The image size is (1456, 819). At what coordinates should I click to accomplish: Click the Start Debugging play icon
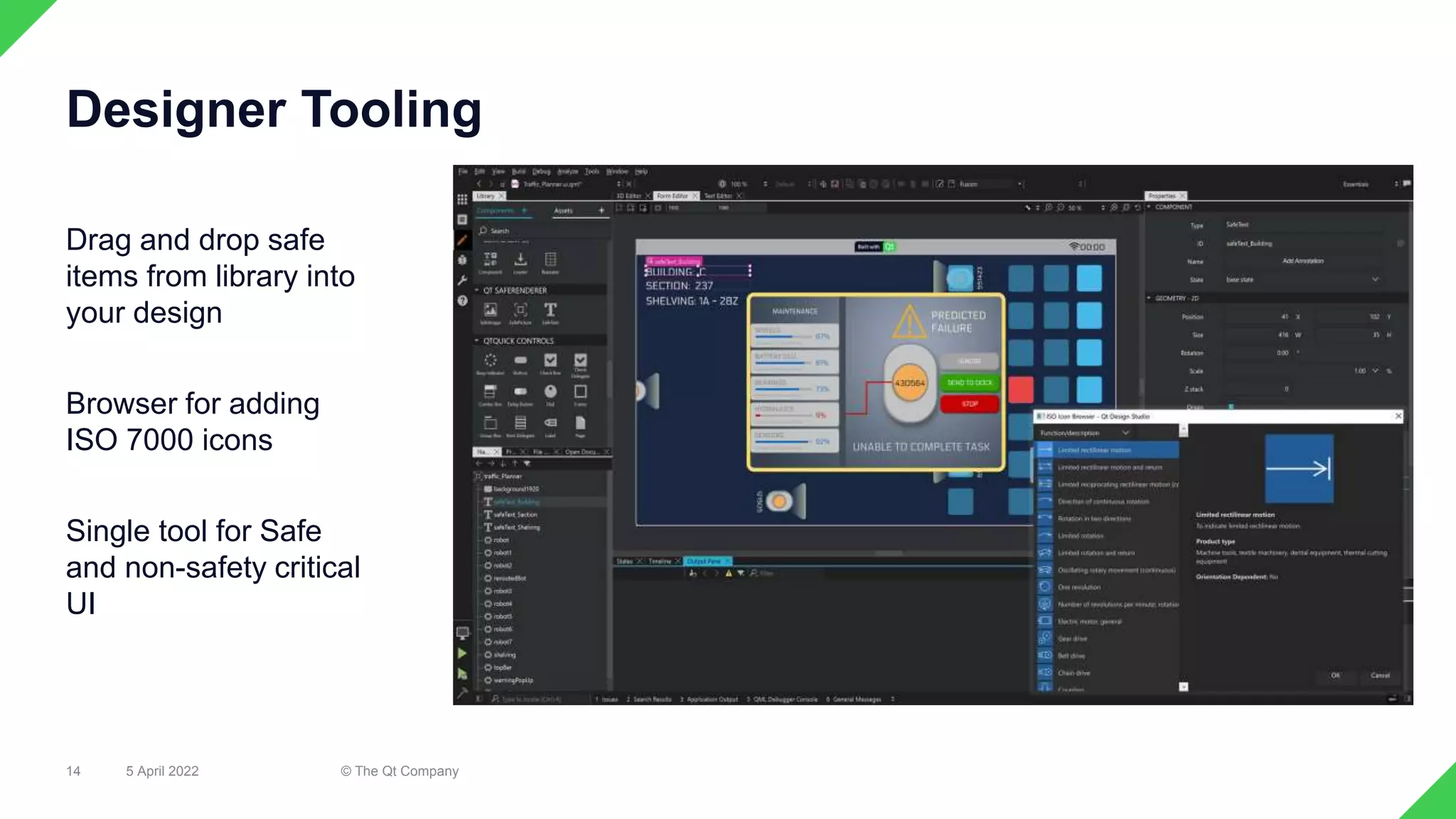pos(462,673)
